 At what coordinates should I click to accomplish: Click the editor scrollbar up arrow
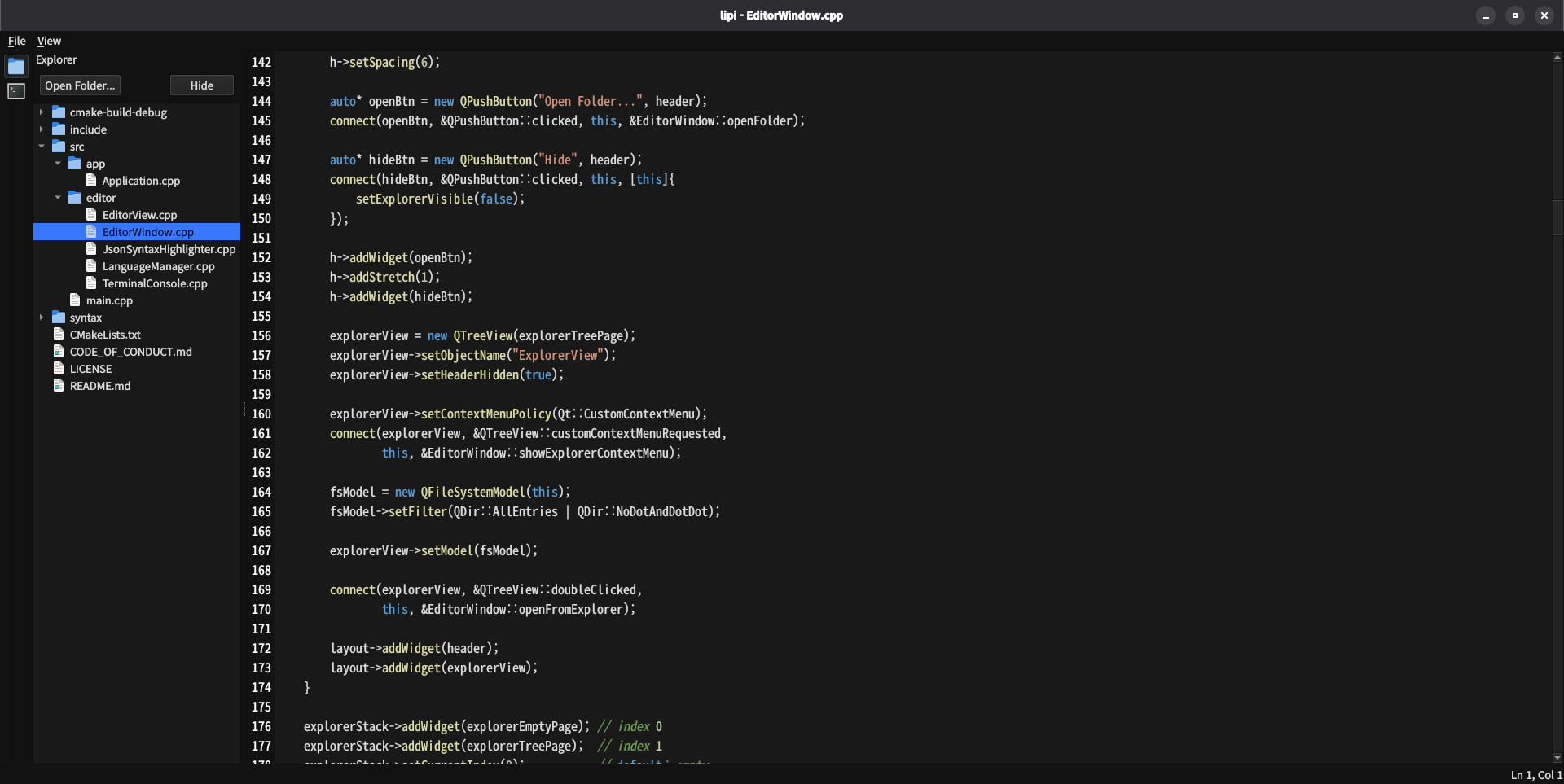click(1557, 57)
